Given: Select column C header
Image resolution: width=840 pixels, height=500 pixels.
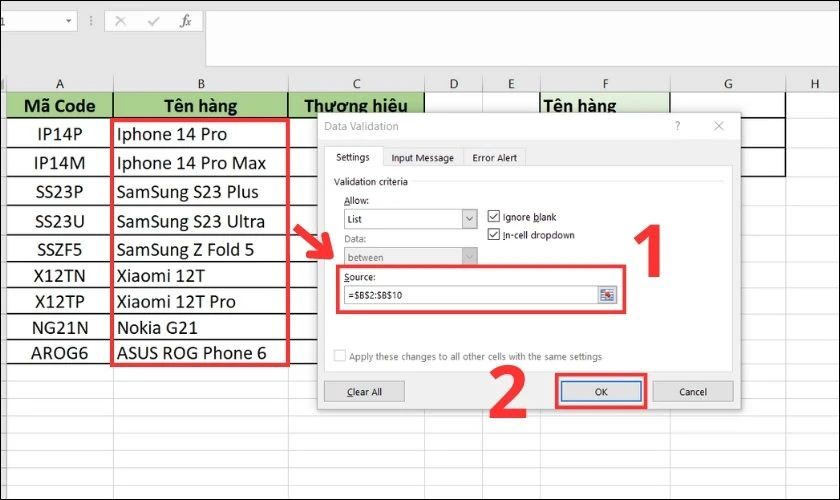Looking at the screenshot, I should (356, 84).
